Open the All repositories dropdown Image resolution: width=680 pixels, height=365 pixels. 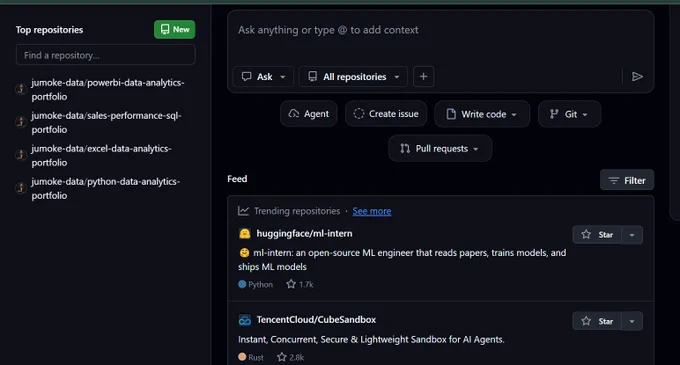(353, 77)
